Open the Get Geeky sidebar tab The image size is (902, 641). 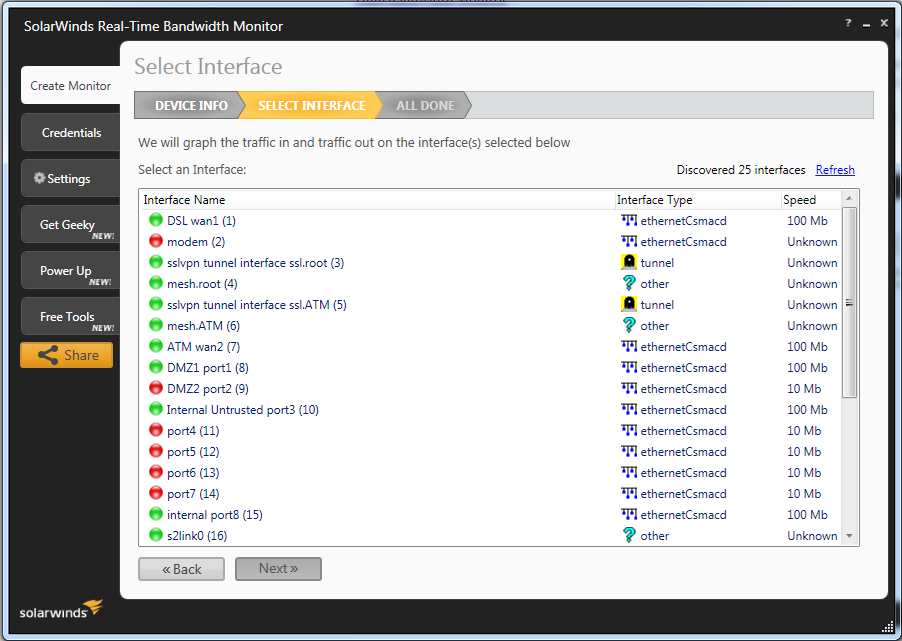(x=71, y=224)
